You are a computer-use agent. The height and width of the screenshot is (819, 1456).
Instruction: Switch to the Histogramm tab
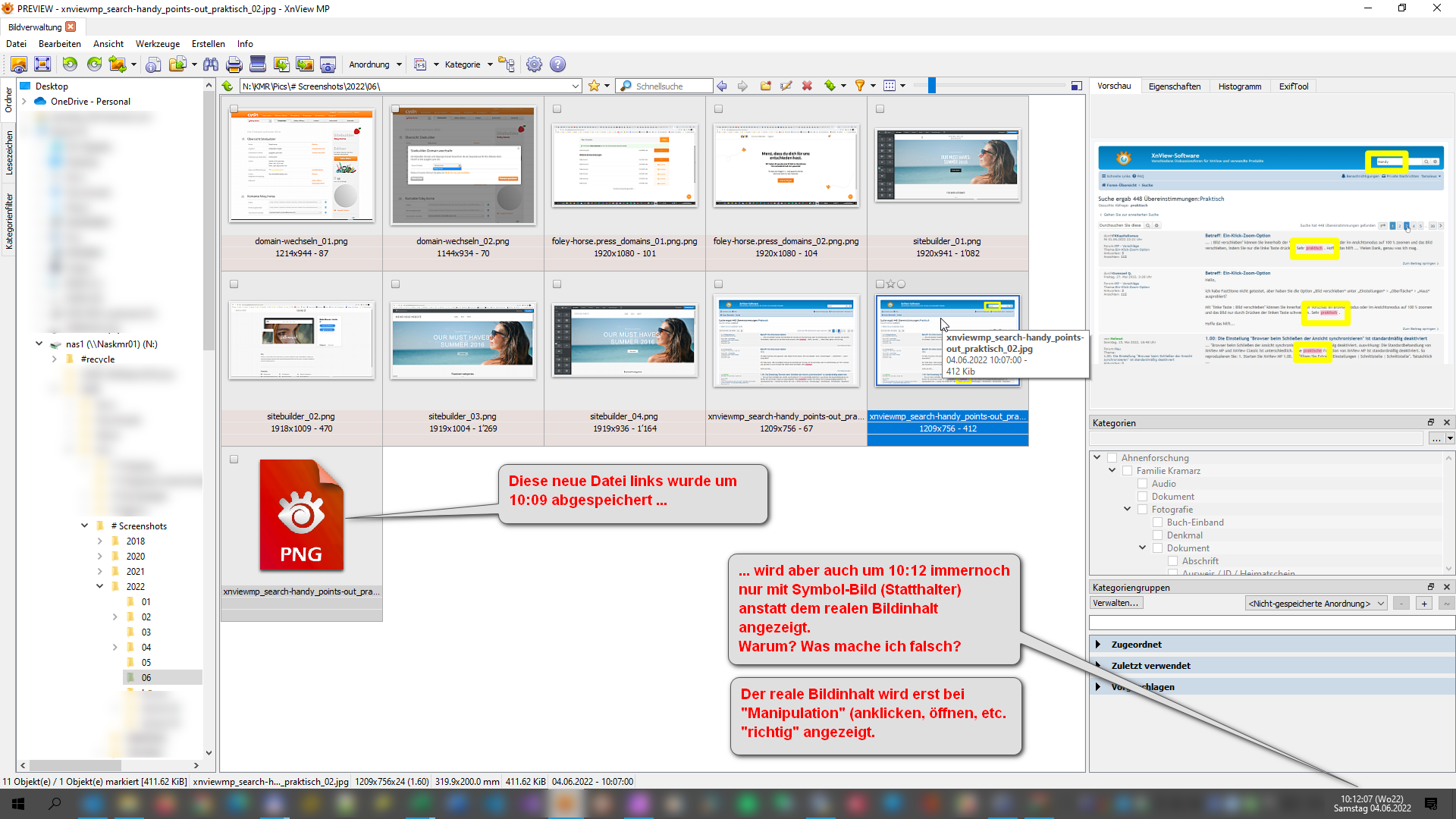click(x=1239, y=86)
